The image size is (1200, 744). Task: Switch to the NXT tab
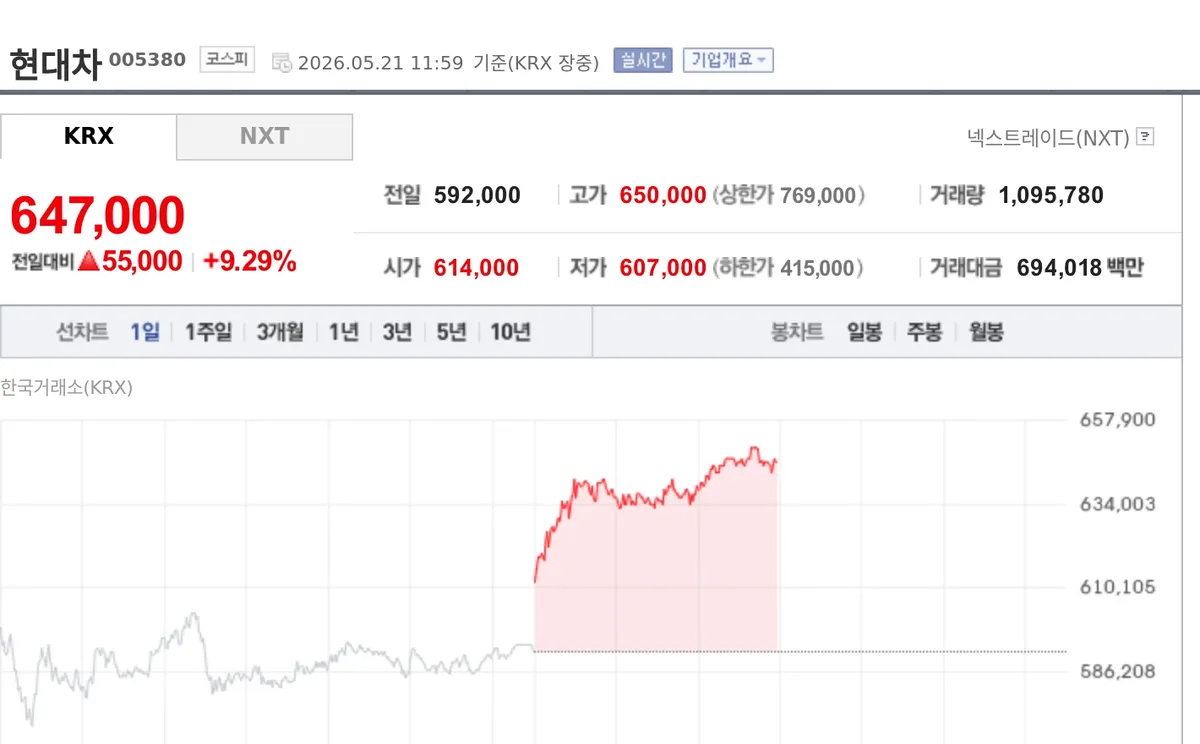pyautogui.click(x=264, y=137)
